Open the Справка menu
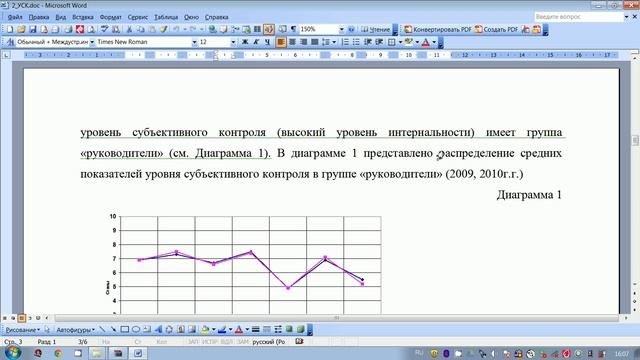 point(216,17)
